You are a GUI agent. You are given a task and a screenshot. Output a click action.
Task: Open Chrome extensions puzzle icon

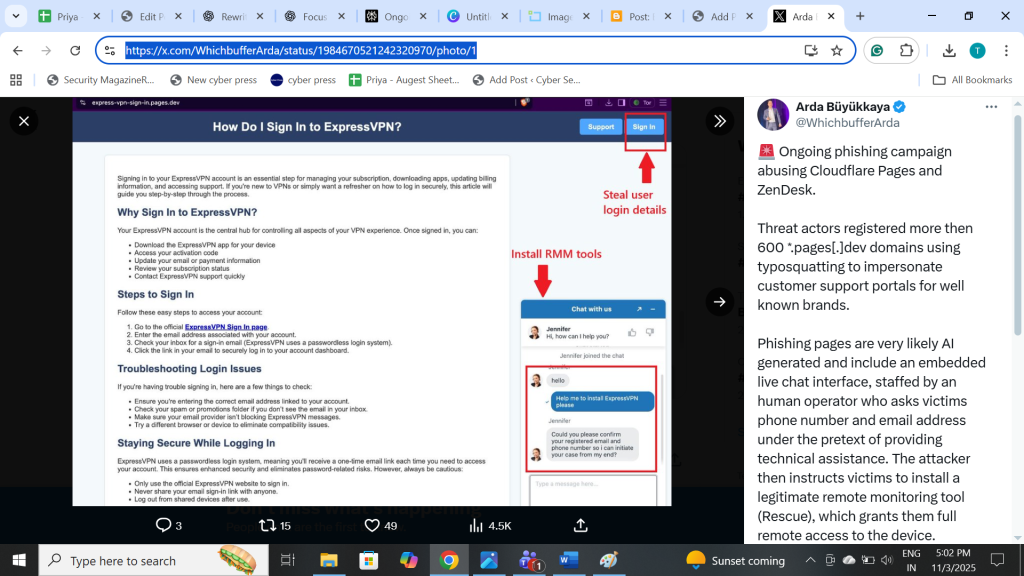click(906, 50)
